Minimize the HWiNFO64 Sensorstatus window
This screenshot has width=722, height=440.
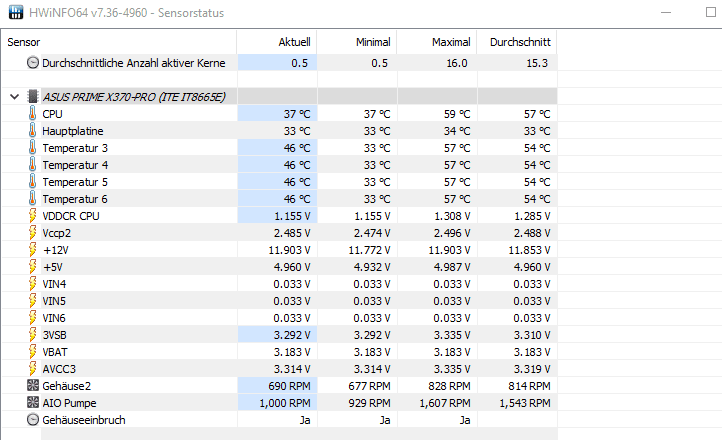point(666,12)
